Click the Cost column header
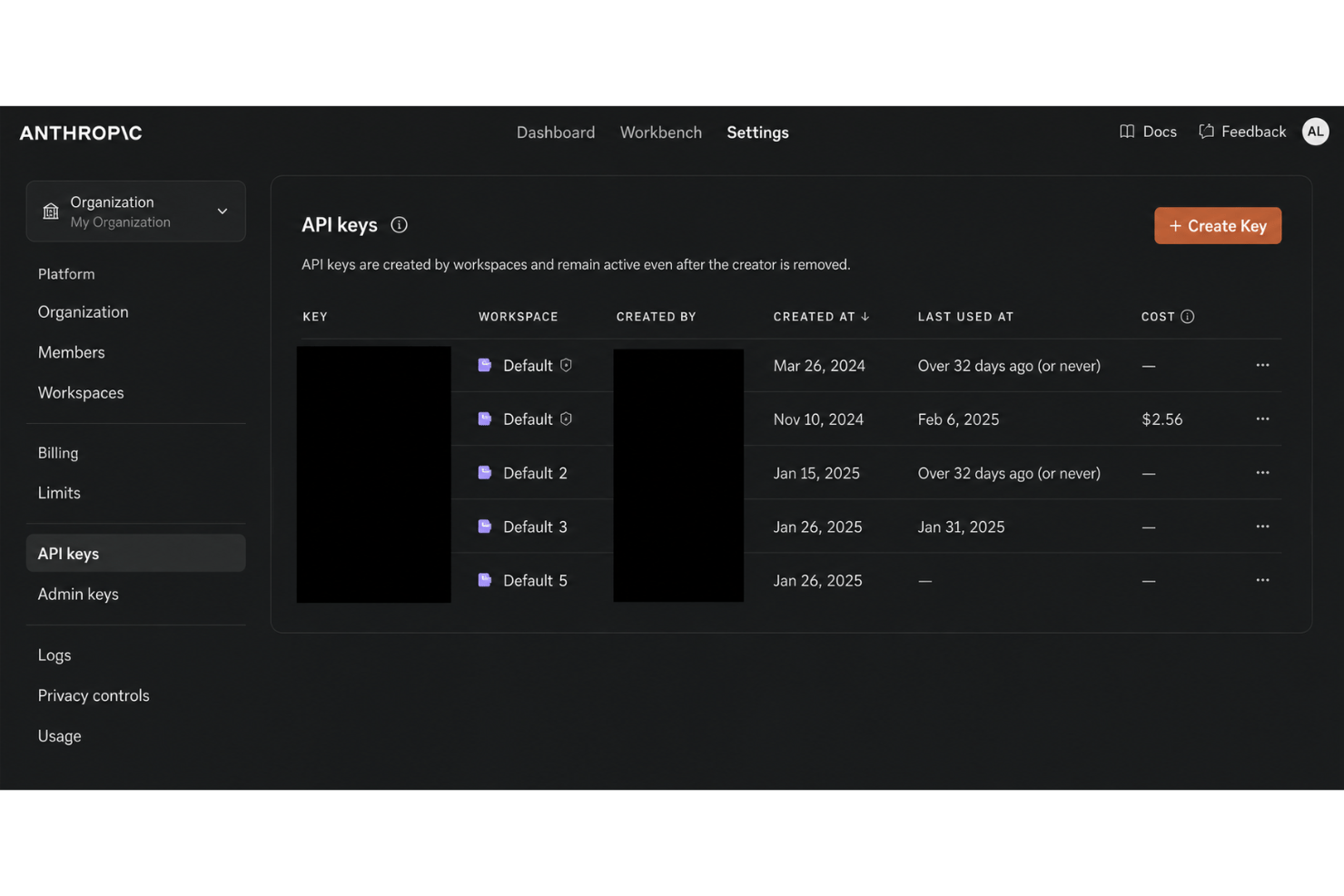The height and width of the screenshot is (896, 1344). (1158, 317)
